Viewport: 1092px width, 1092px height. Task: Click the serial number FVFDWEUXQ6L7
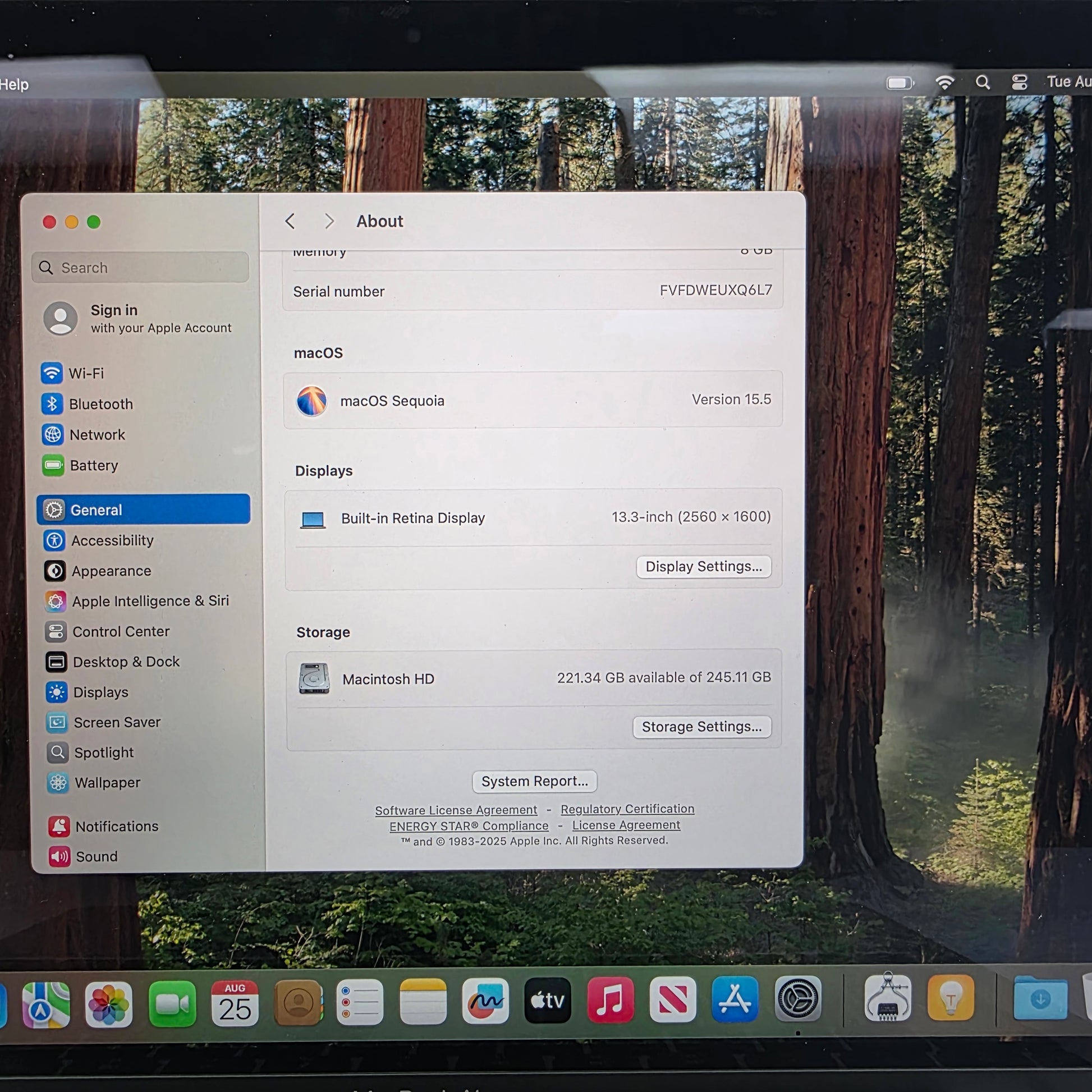coord(715,290)
